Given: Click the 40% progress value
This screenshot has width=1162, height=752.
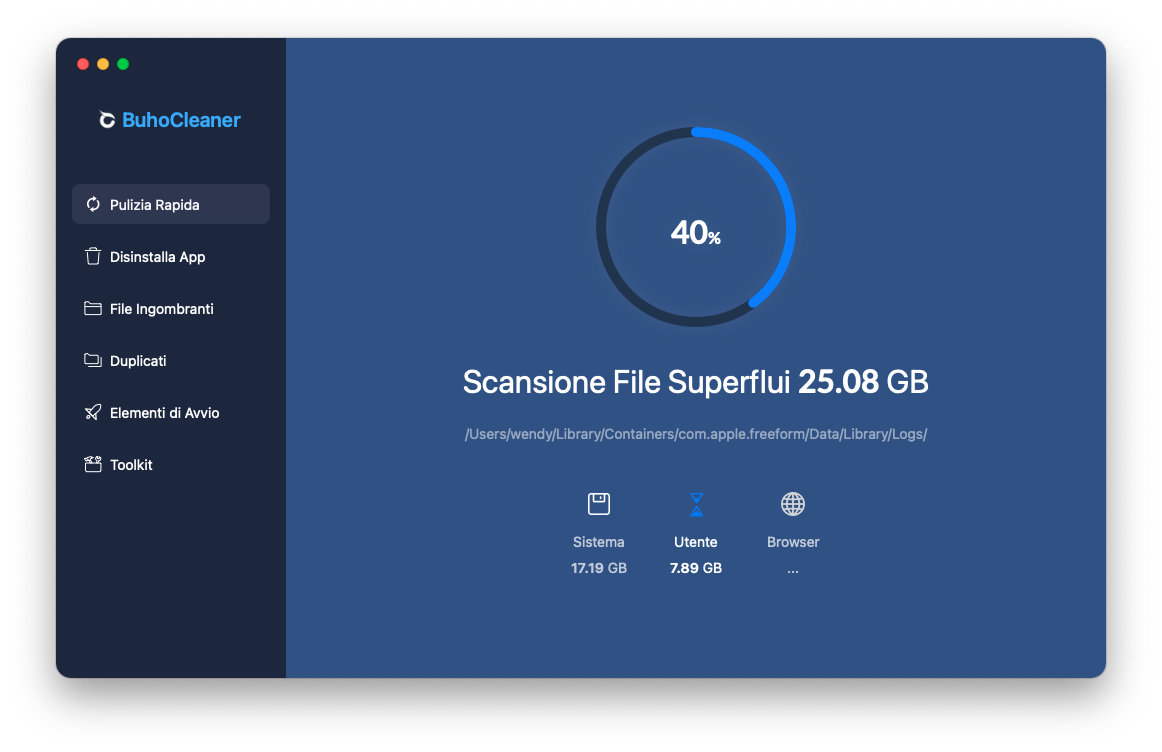Looking at the screenshot, I should [x=695, y=233].
